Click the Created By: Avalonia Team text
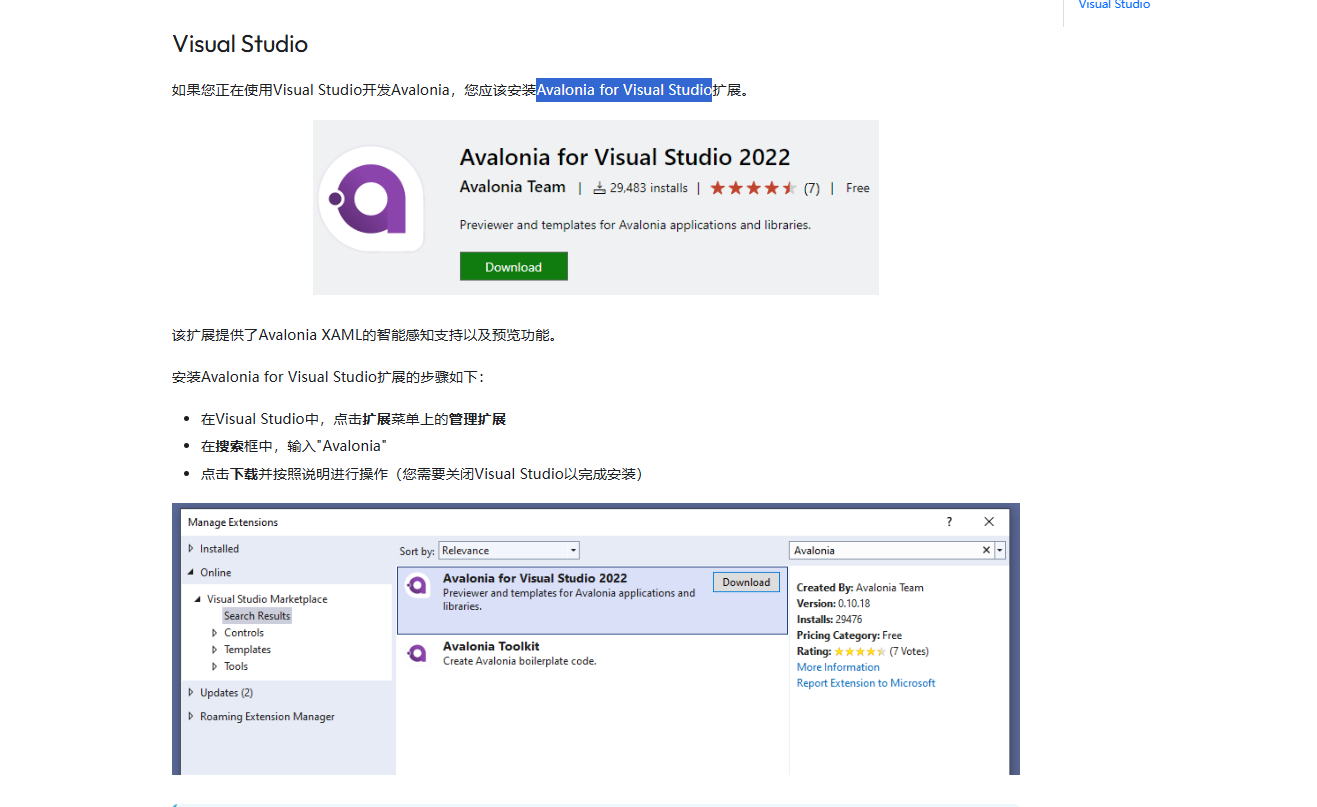This screenshot has height=807, width=1317. pyautogui.click(x=860, y=588)
